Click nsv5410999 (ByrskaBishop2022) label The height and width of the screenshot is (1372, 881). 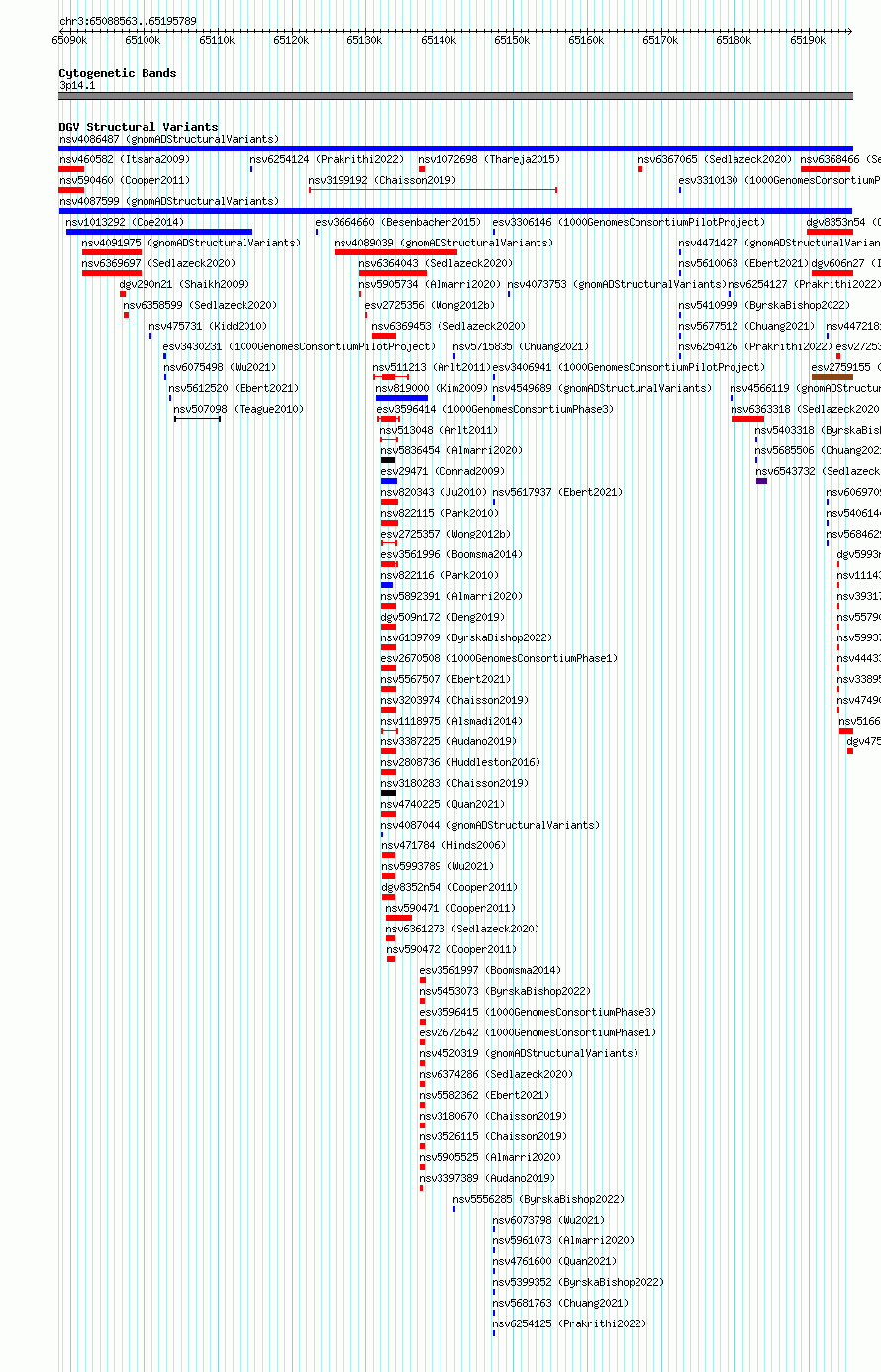(x=764, y=305)
